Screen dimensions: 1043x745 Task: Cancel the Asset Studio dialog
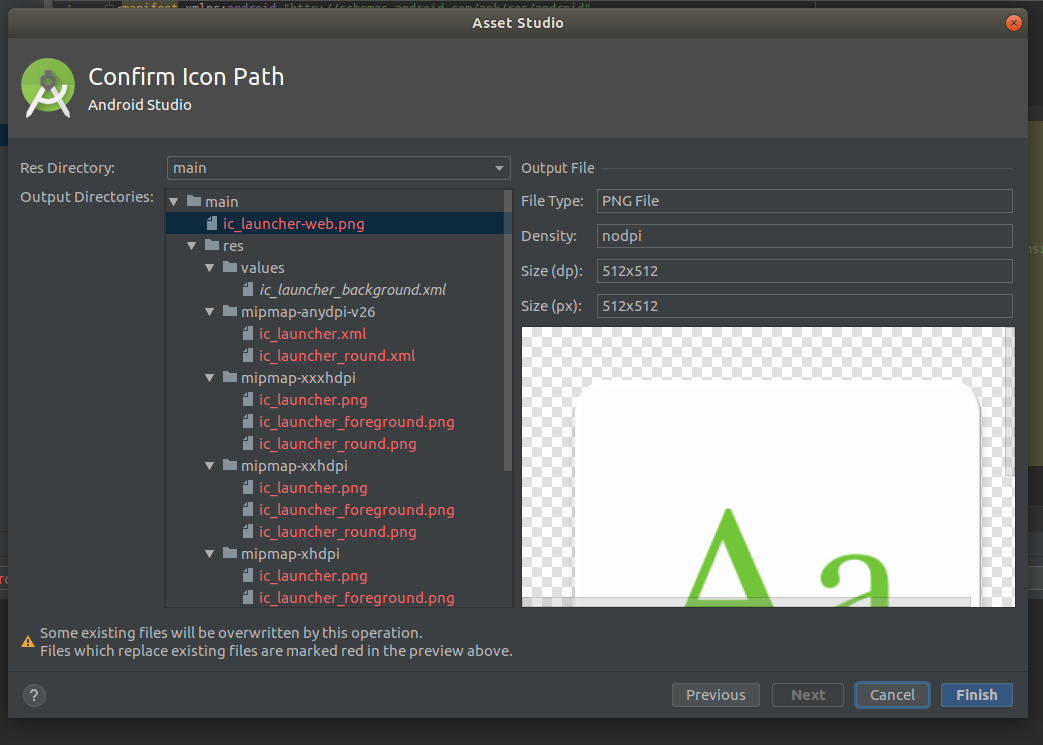tap(892, 694)
